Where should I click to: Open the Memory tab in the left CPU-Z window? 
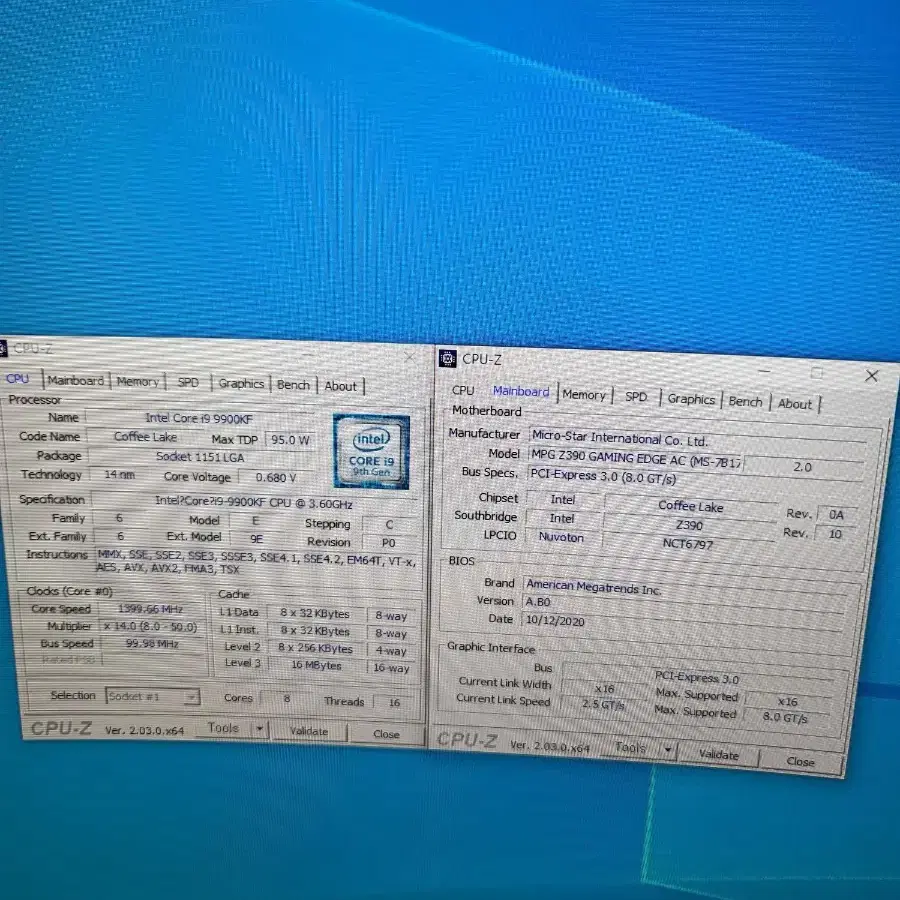[x=138, y=382]
